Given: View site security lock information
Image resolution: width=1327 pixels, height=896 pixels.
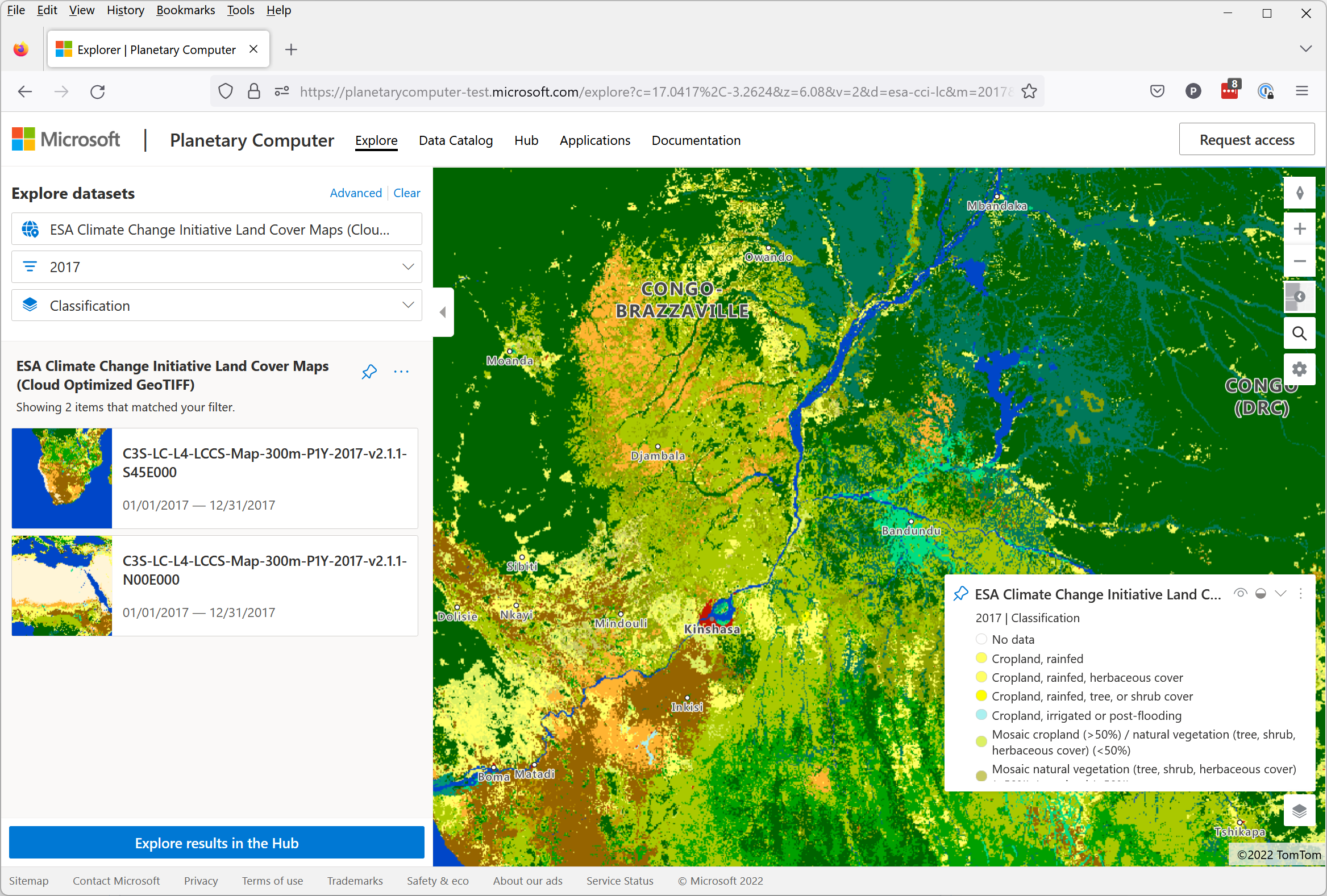Looking at the screenshot, I should [254, 91].
